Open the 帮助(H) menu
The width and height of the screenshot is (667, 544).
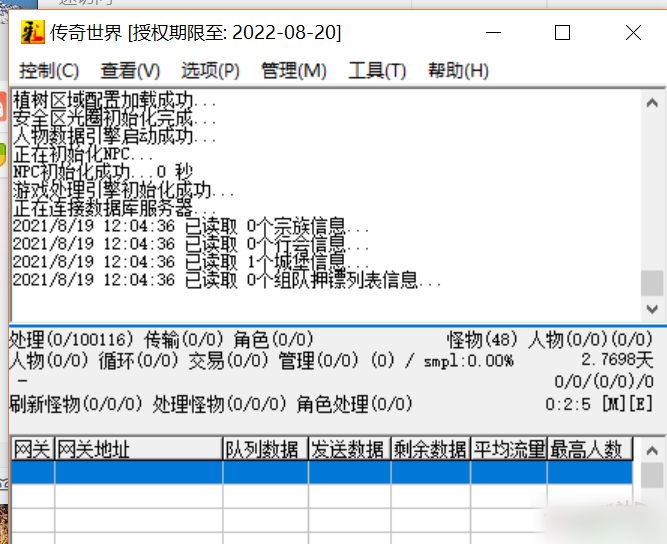click(x=458, y=71)
